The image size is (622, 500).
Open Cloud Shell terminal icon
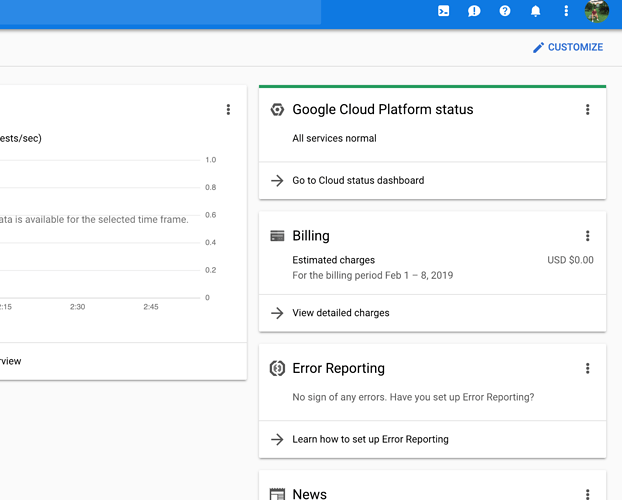coord(444,11)
